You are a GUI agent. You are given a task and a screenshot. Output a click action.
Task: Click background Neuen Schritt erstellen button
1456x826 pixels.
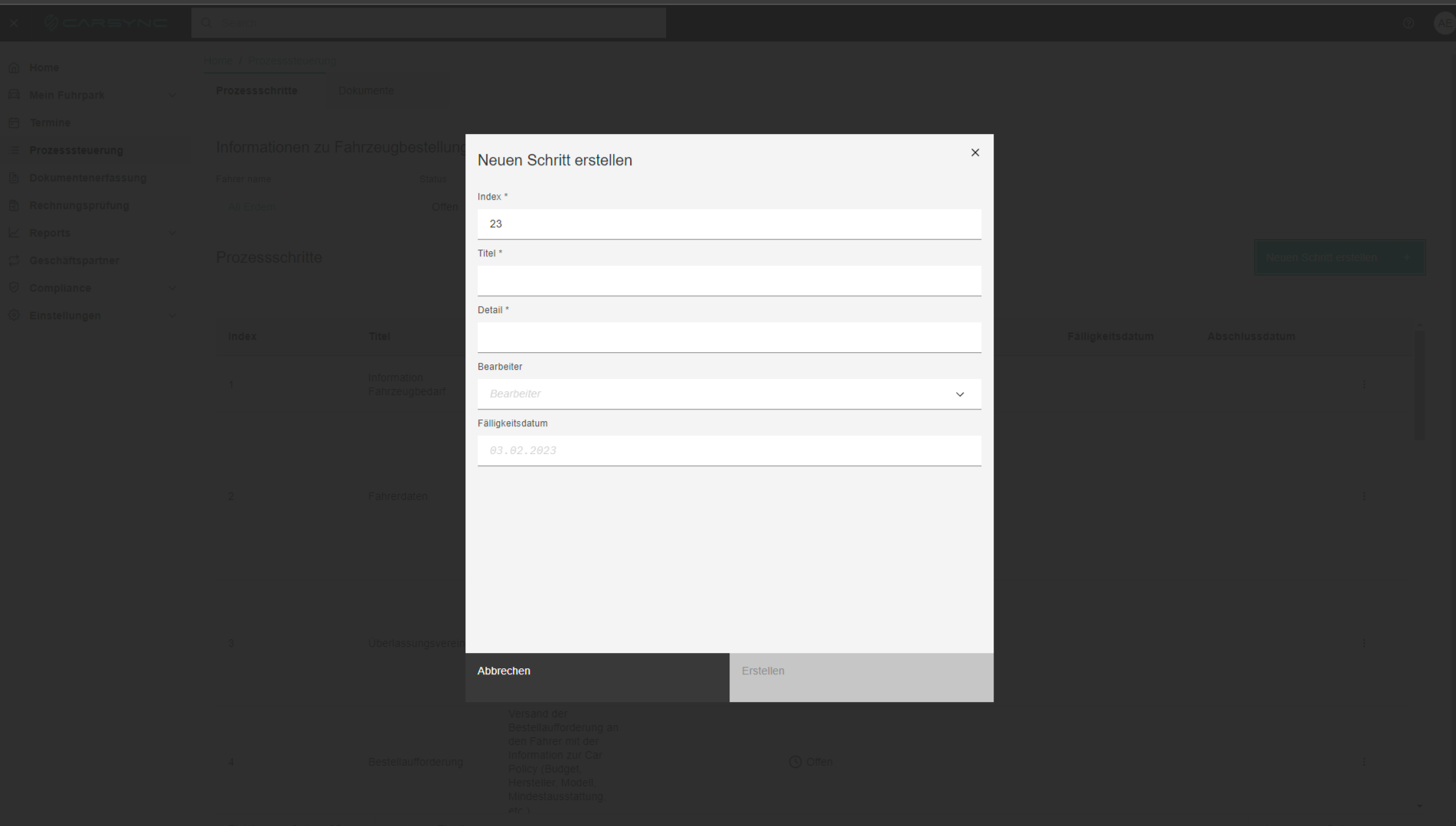pos(1340,257)
